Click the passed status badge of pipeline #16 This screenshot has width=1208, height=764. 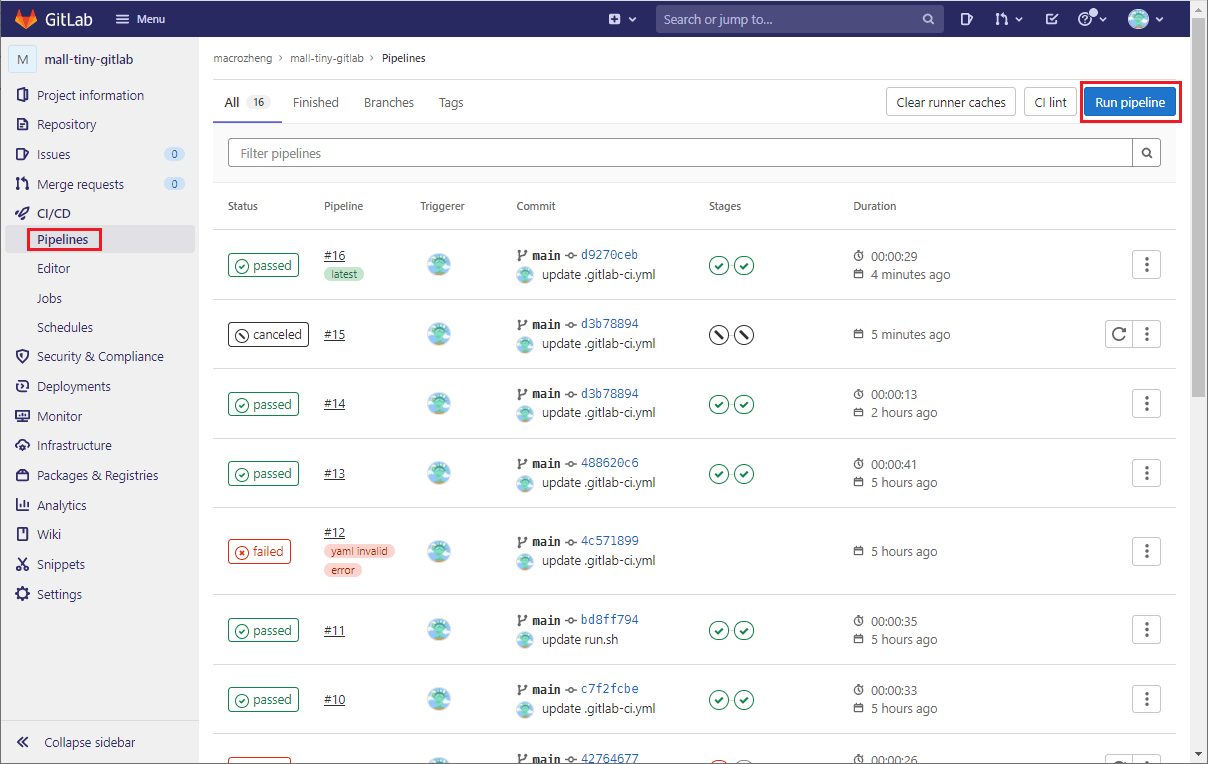click(263, 265)
